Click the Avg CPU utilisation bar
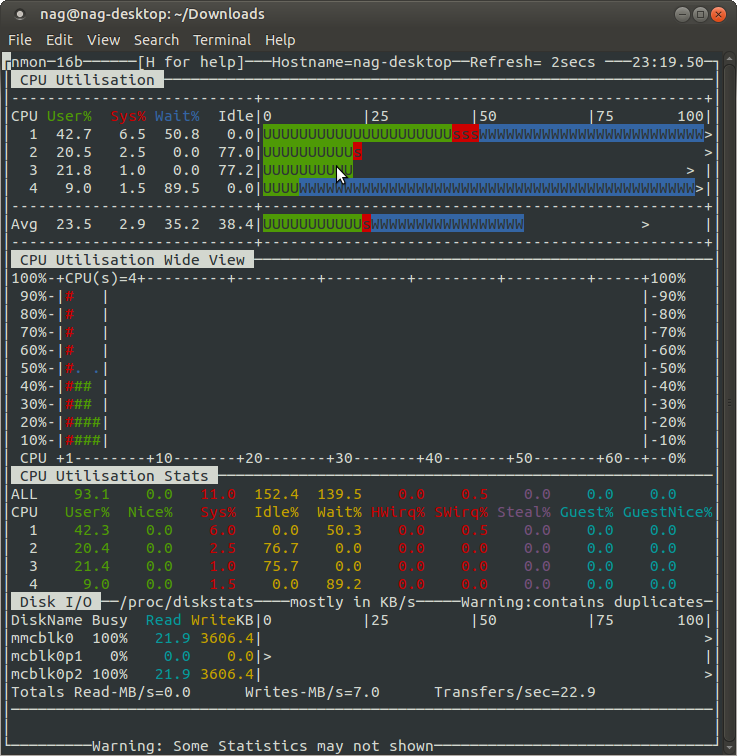 click(x=393, y=224)
